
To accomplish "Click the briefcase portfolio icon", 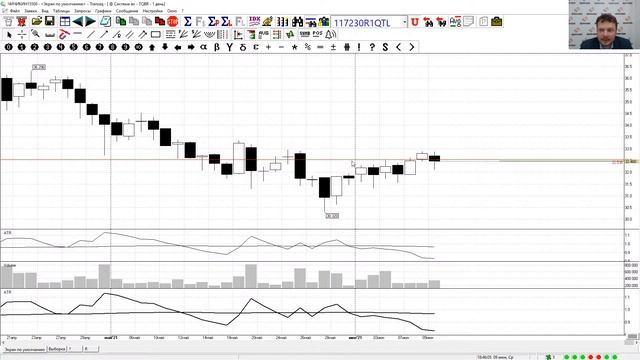I will point(497,22).
